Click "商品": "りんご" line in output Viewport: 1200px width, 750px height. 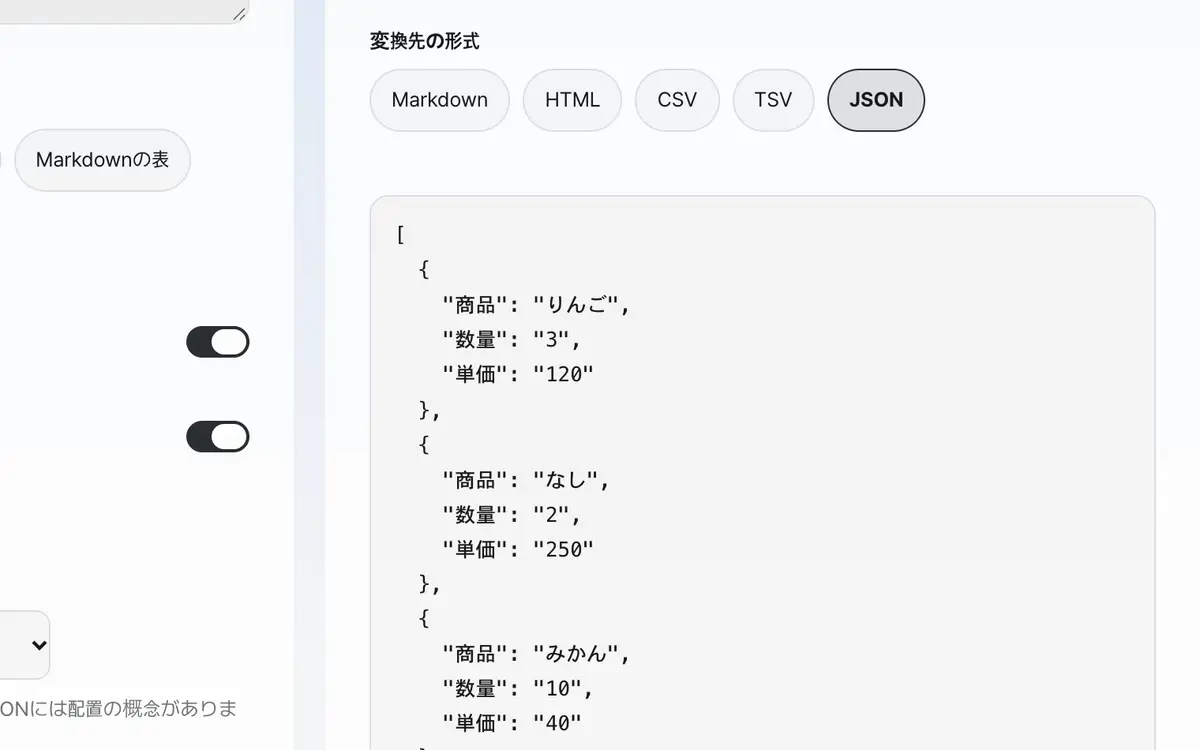click(537, 305)
